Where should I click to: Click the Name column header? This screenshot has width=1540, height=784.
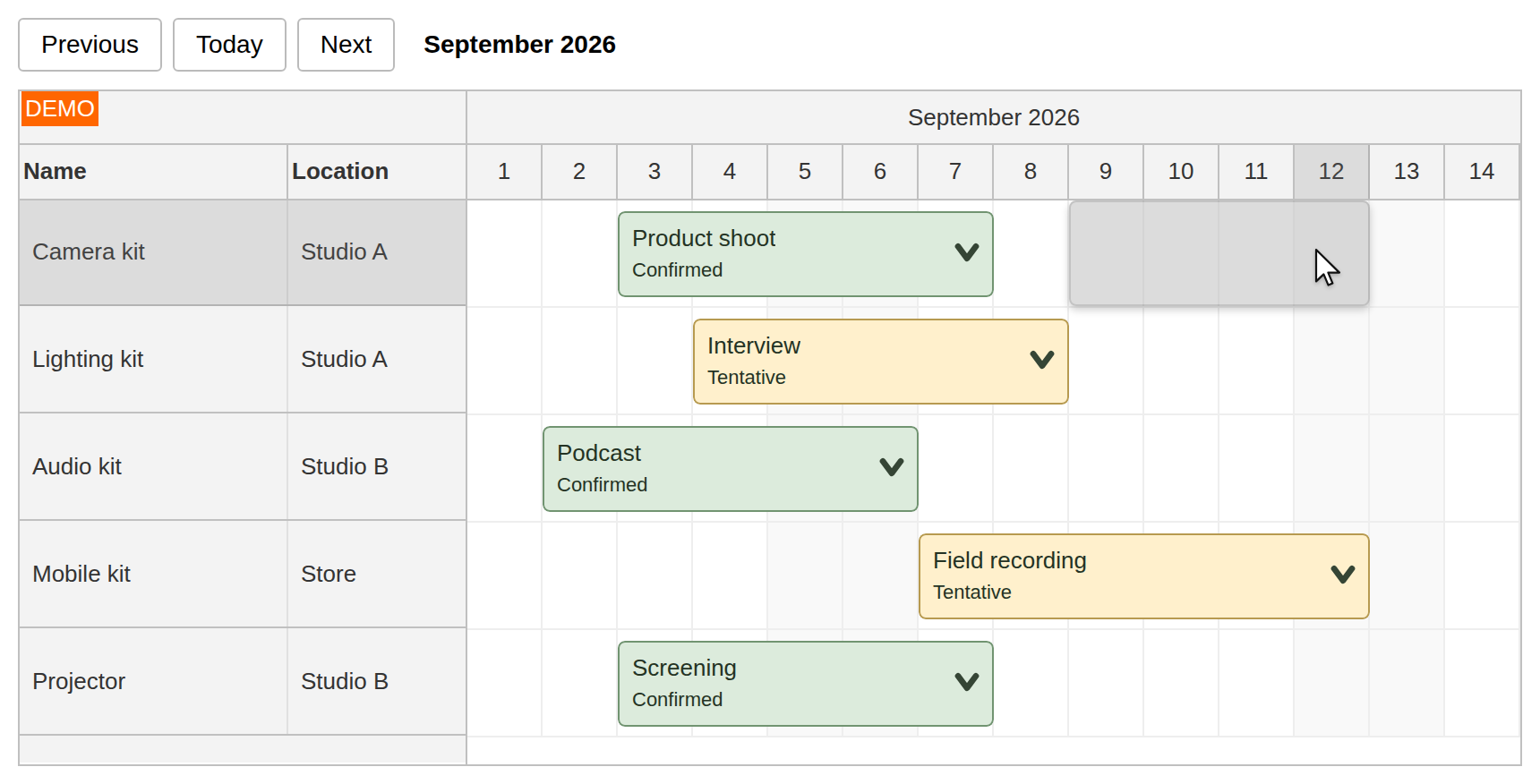(153, 172)
